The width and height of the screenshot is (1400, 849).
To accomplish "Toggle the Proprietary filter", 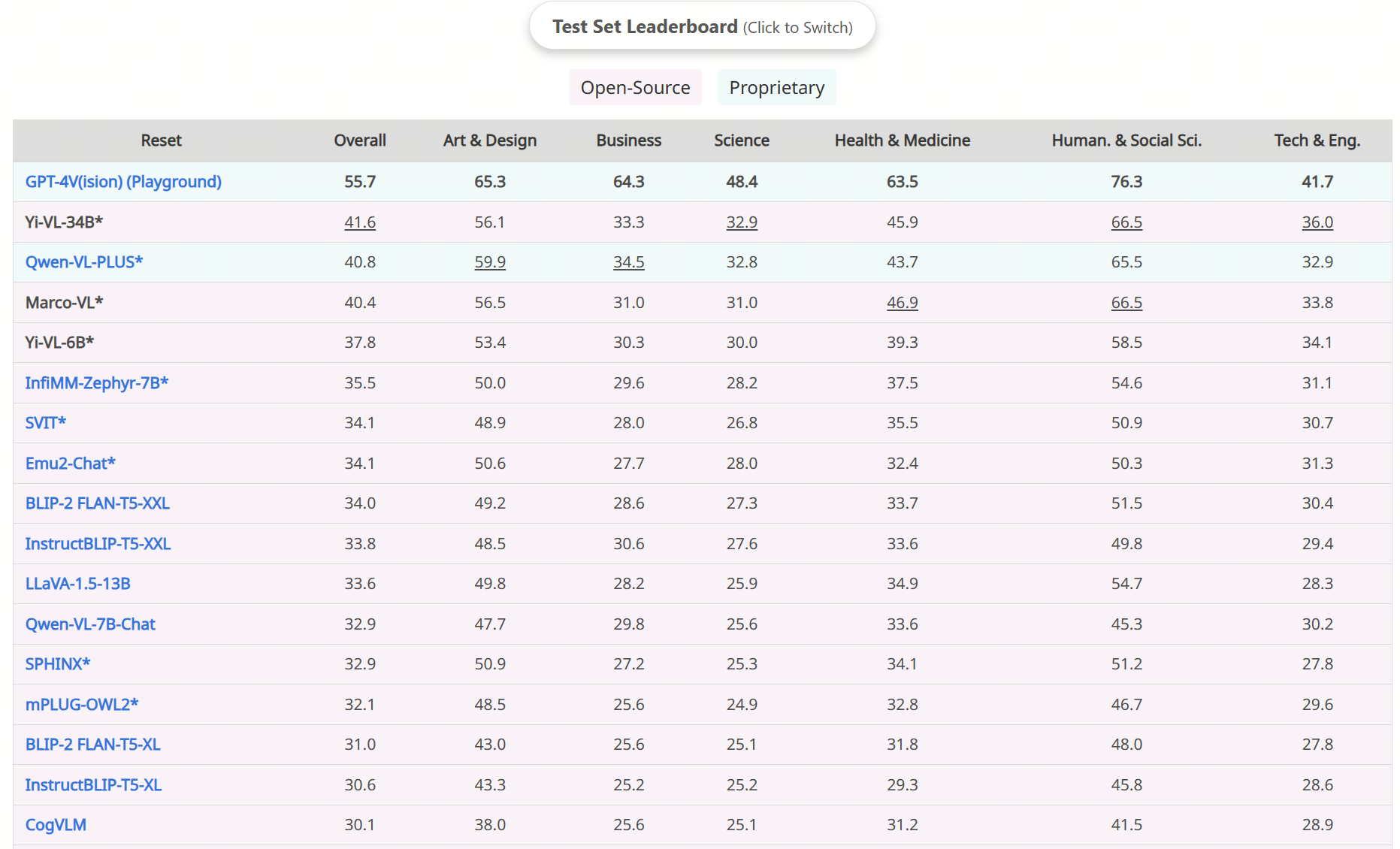I will coord(776,88).
